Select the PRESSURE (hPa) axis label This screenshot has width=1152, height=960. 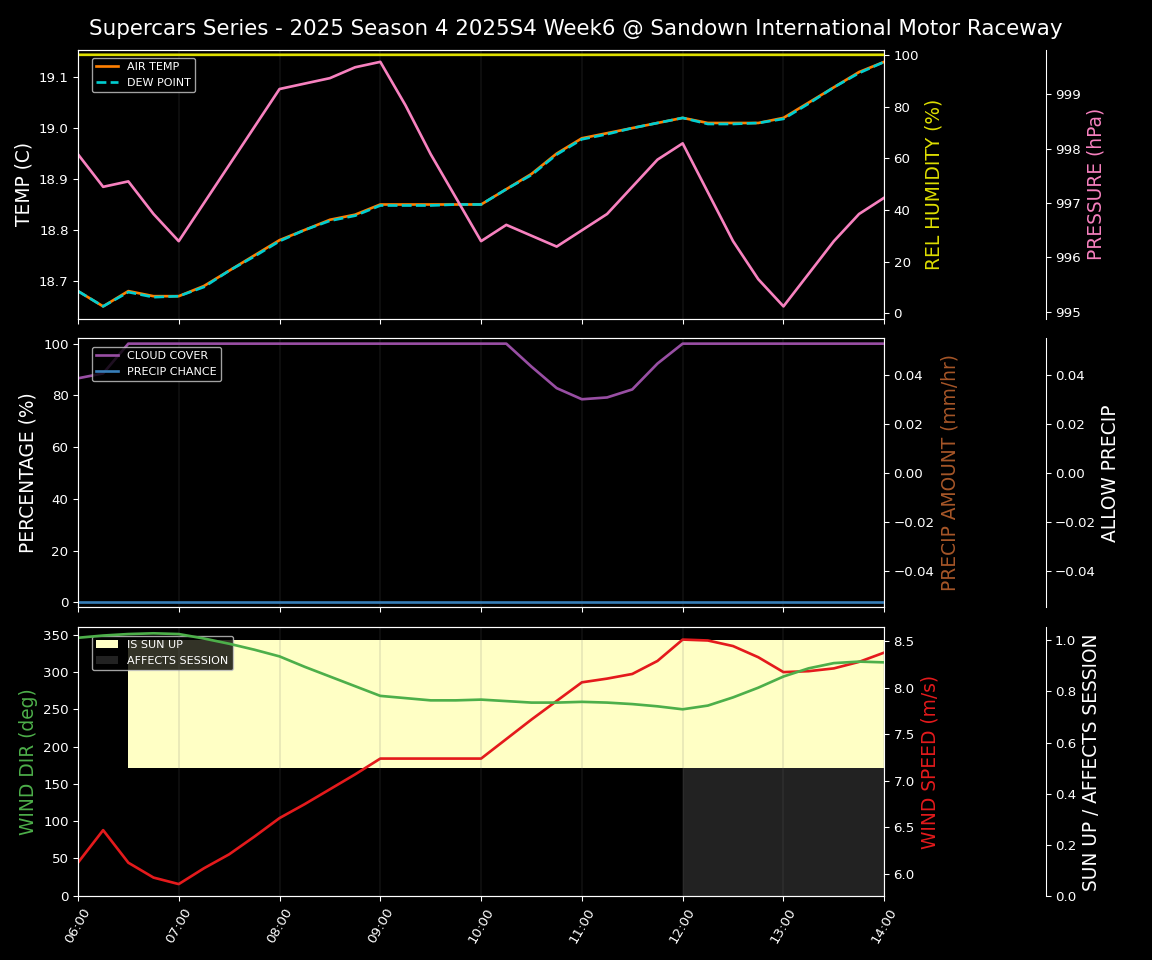click(x=1095, y=185)
